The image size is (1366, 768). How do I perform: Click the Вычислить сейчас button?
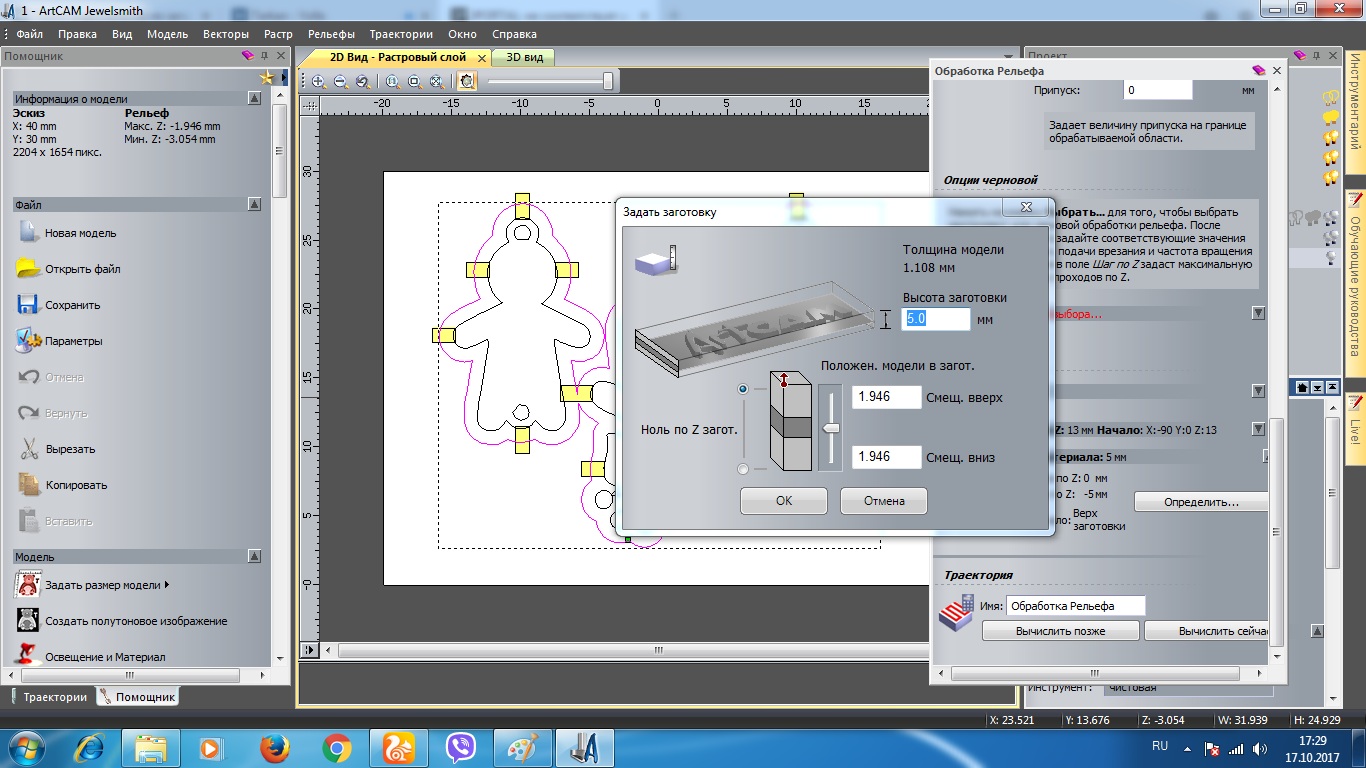coord(1207,631)
